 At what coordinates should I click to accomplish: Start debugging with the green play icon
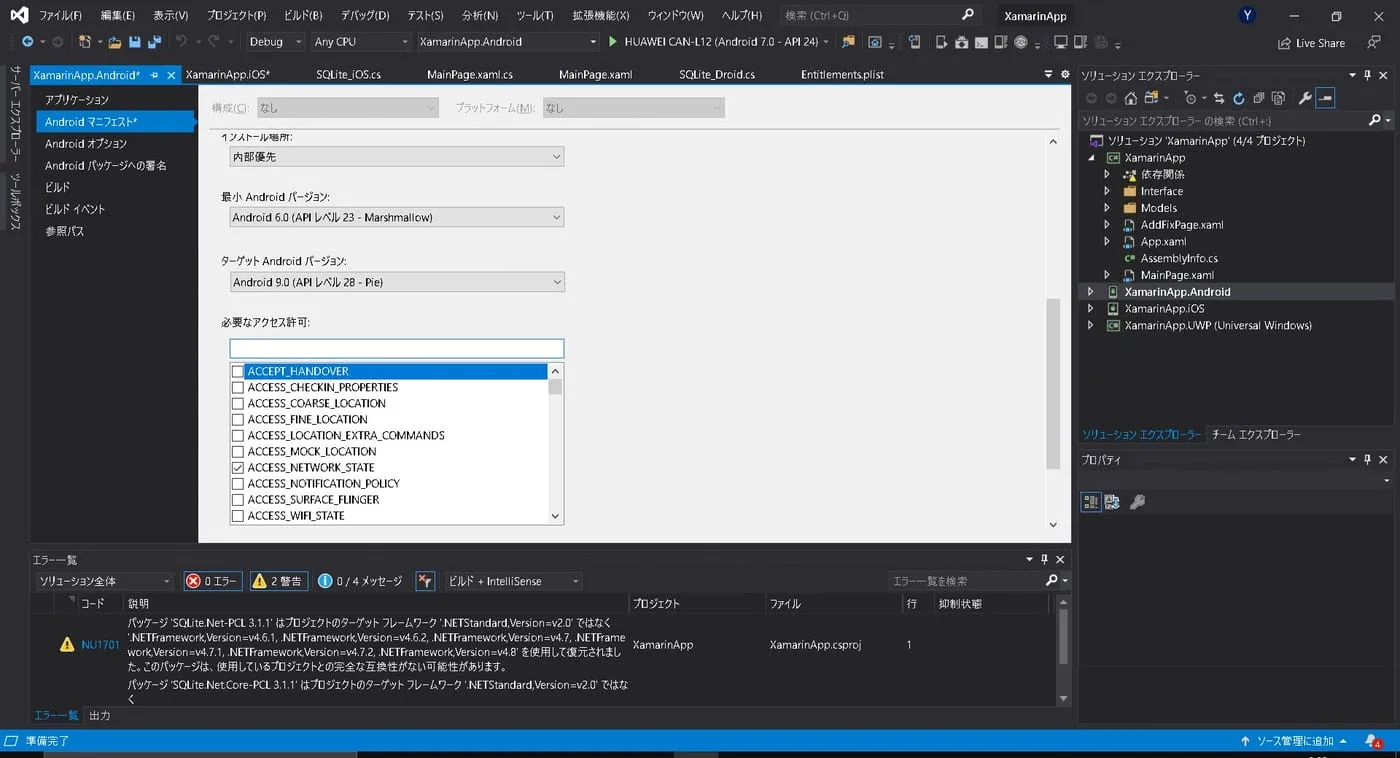612,42
